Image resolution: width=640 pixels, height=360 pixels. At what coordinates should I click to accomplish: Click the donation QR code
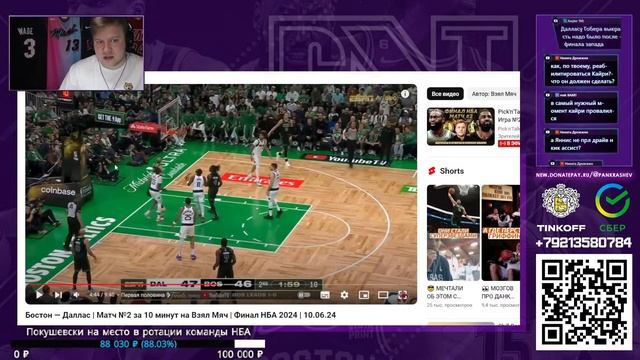tap(584, 302)
